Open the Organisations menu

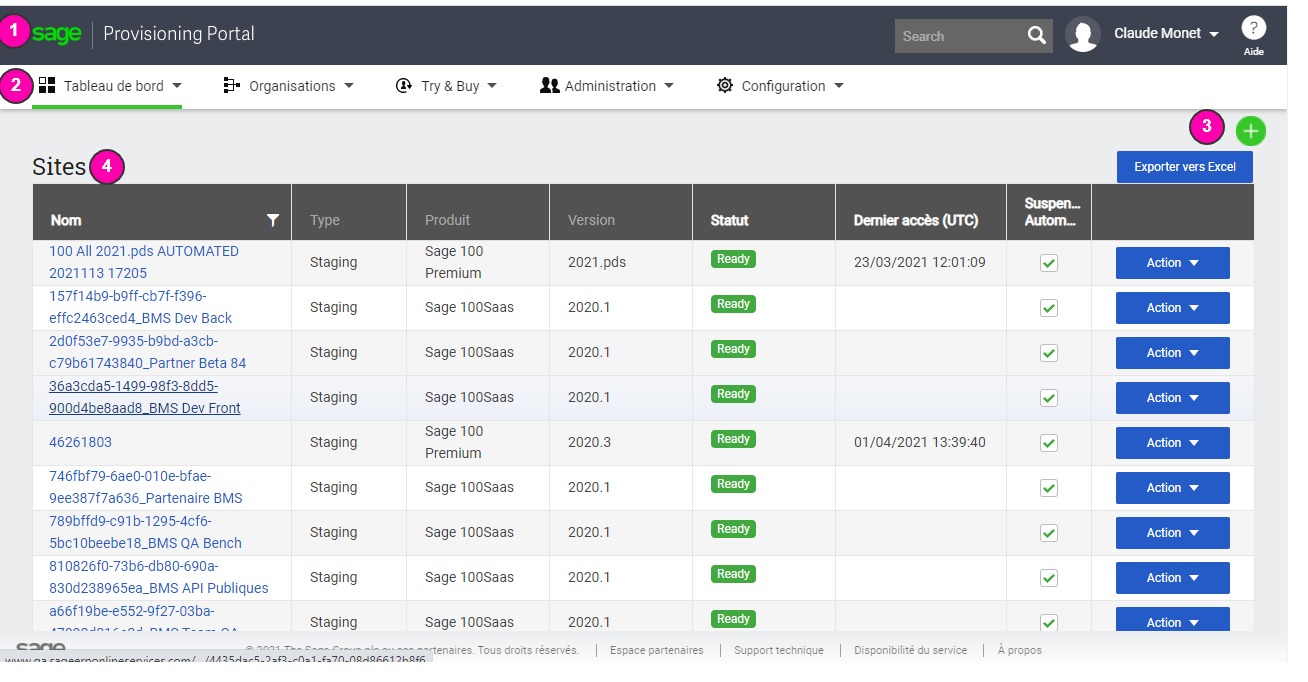click(289, 86)
